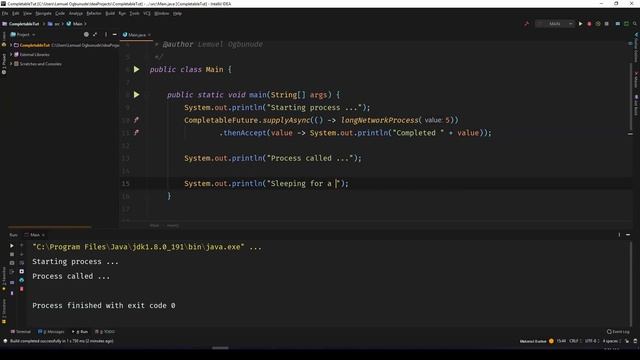The height and width of the screenshot is (360, 640).
Task: Open Run tool window bottom tab
Action: click(x=80, y=332)
